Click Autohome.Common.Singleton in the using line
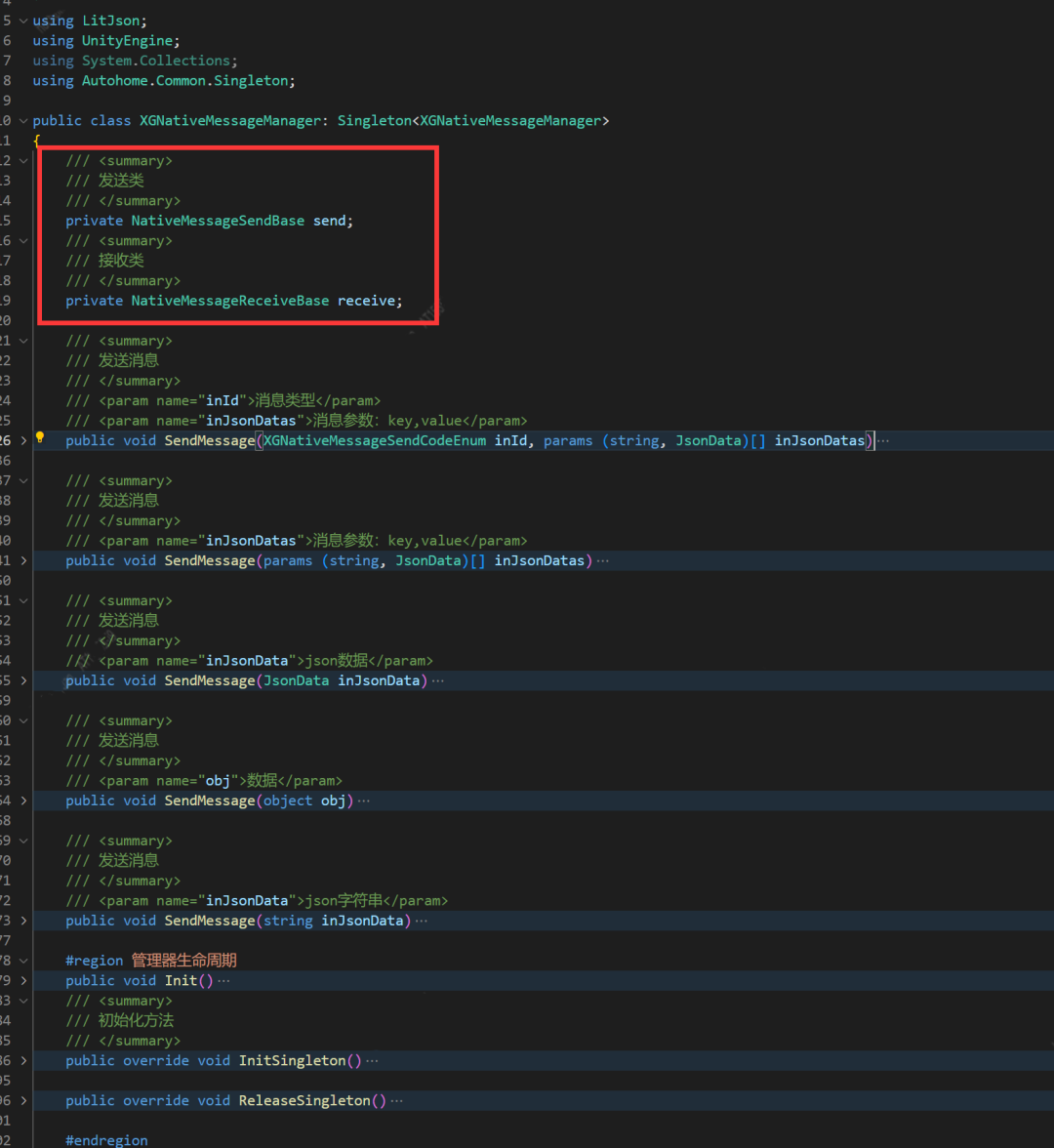Image resolution: width=1054 pixels, height=1148 pixels. tap(184, 80)
